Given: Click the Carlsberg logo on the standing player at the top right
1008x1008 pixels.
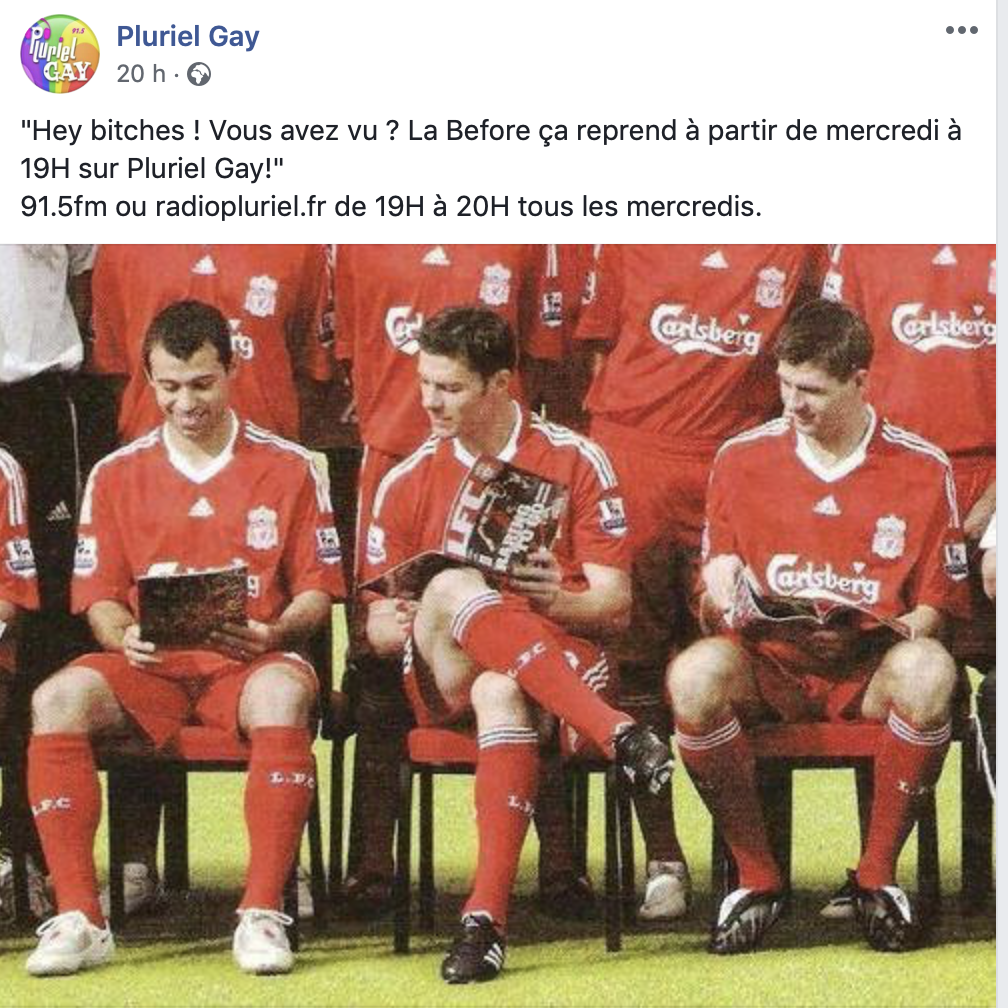Looking at the screenshot, I should (942, 327).
